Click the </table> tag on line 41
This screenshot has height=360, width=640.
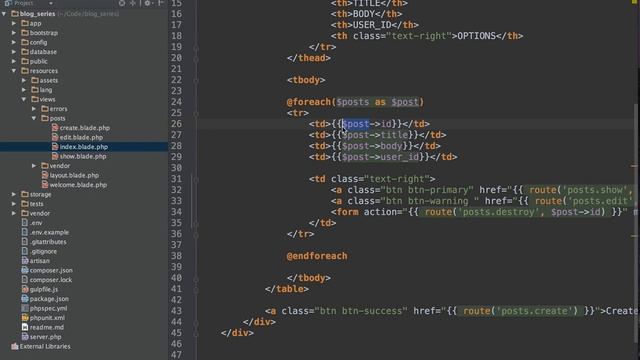coord(287,289)
